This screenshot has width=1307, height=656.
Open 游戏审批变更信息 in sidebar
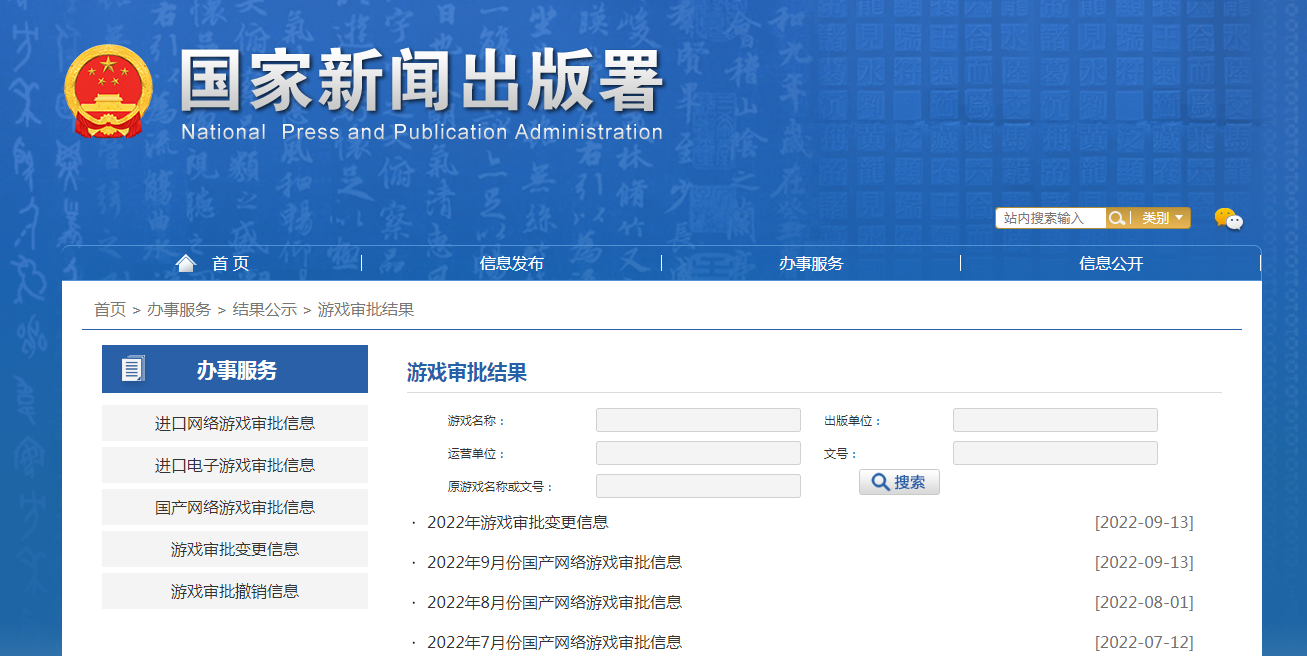[x=235, y=549]
